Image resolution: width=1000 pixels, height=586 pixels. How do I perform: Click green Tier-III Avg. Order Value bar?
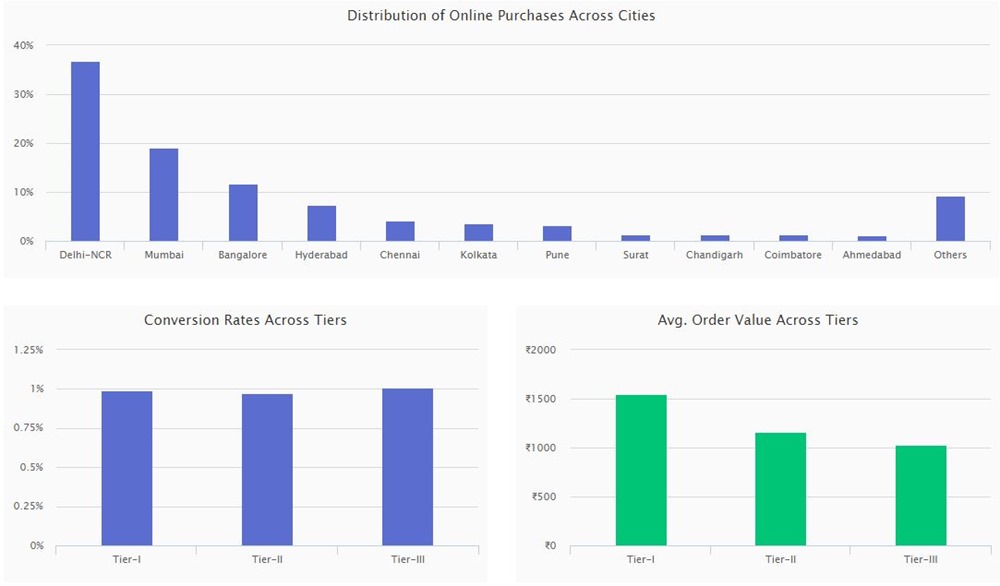pyautogui.click(x=921, y=495)
